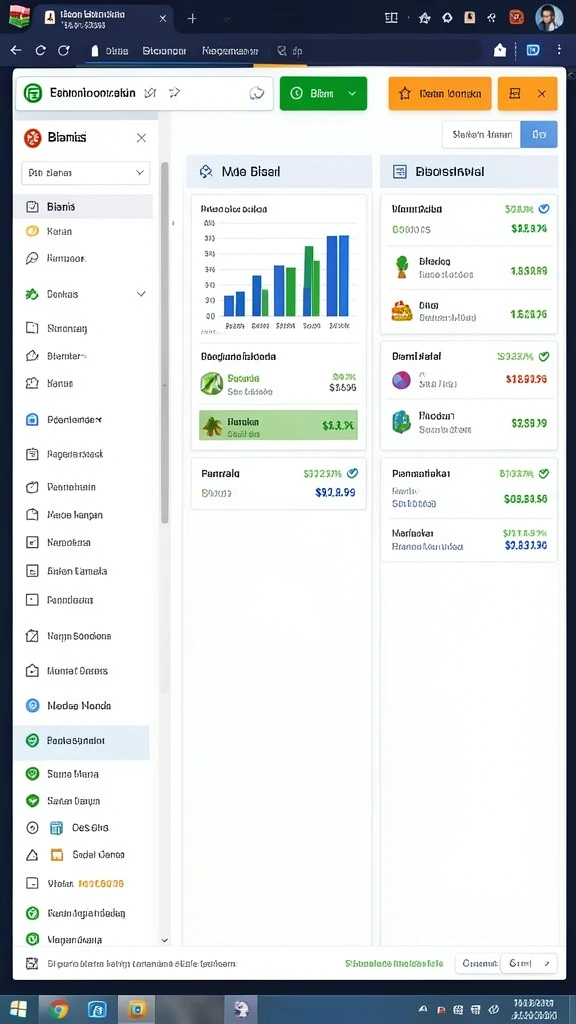Open the green Biam dropdown button
This screenshot has width=576, height=1024.
(x=323, y=93)
